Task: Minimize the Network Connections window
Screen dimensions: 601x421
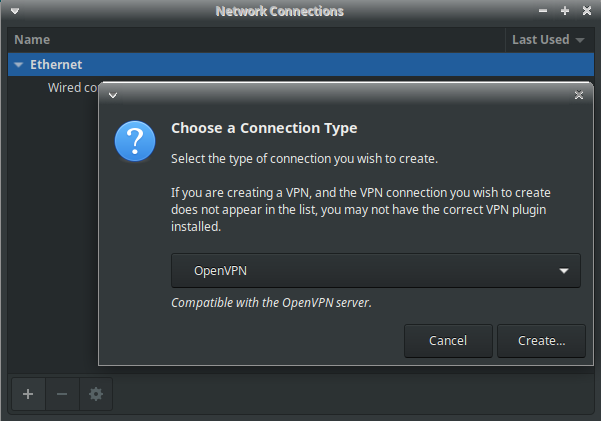Action: coord(543,11)
